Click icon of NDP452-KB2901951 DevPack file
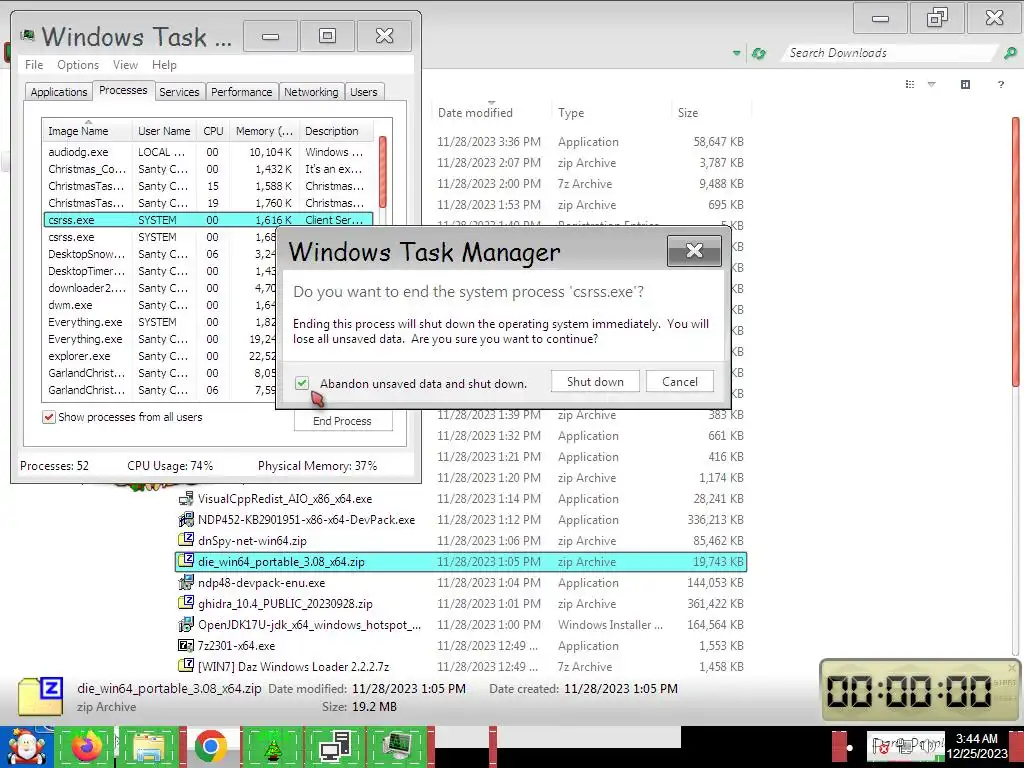Screen dimensions: 1024x768 186,519
